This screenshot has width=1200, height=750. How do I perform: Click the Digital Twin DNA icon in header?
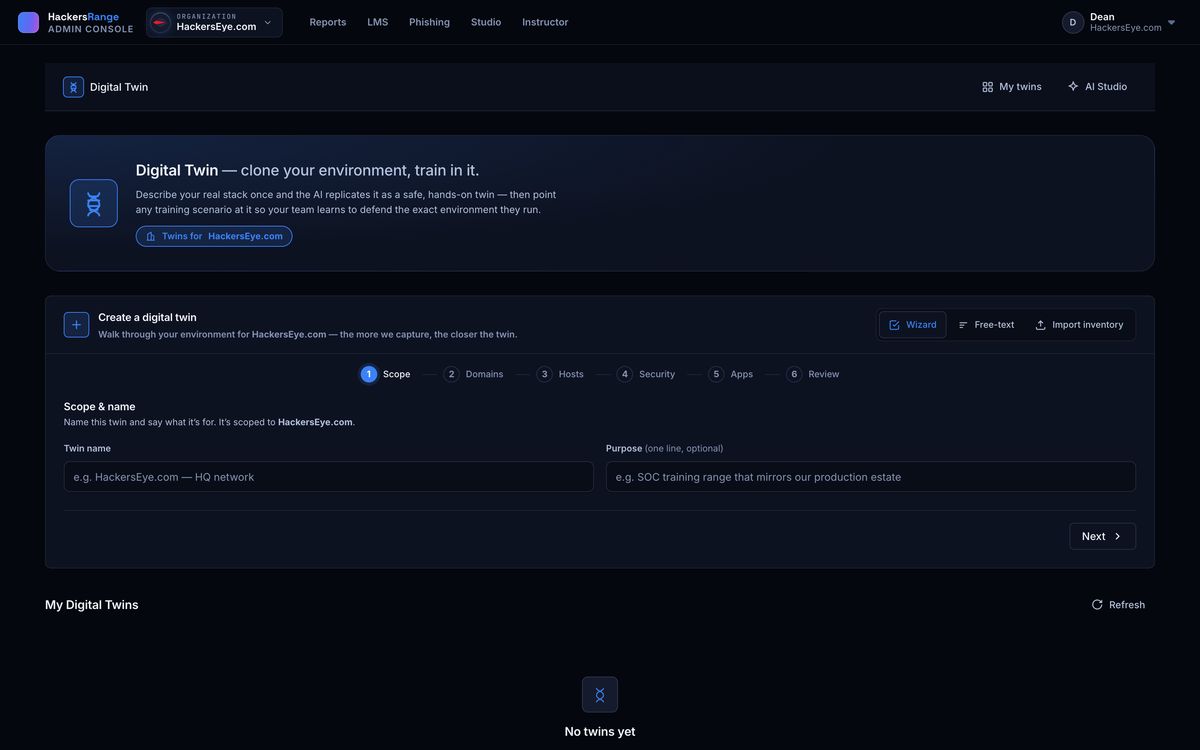pyautogui.click(x=73, y=87)
